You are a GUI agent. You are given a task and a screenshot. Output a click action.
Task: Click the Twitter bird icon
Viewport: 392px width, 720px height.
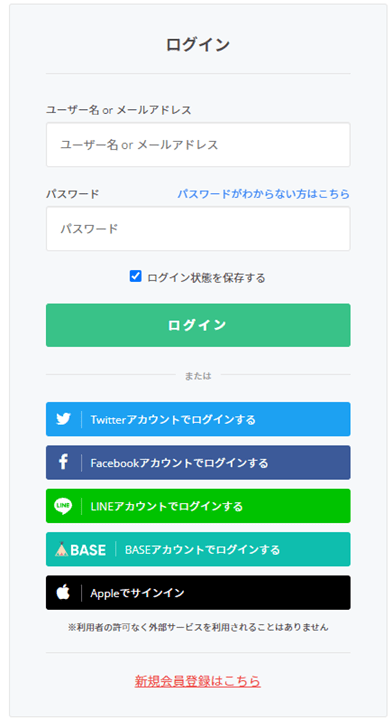click(63, 419)
